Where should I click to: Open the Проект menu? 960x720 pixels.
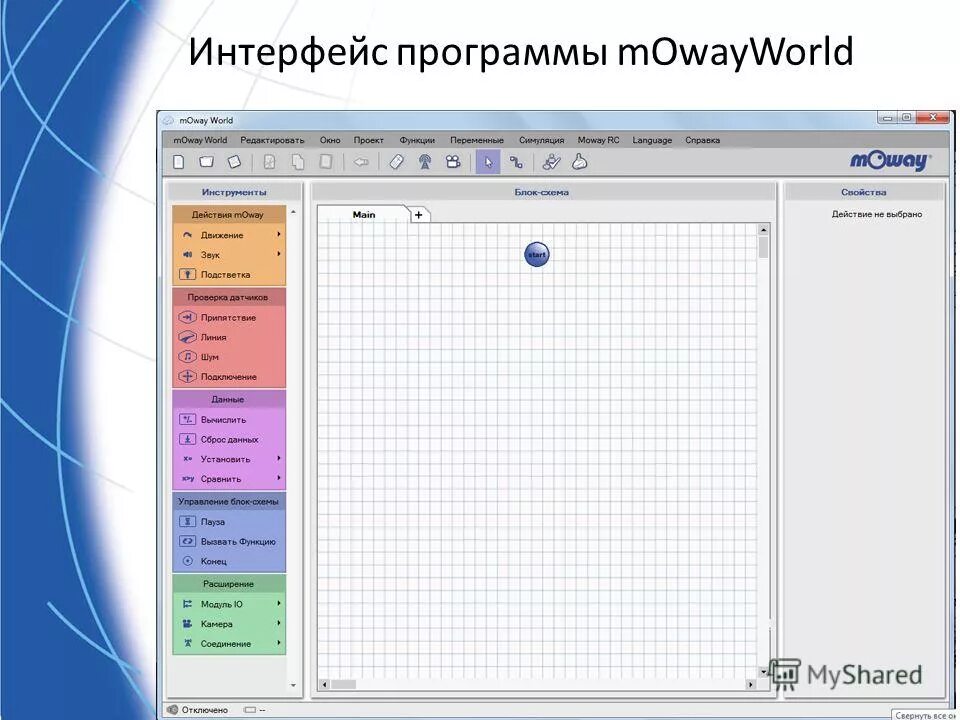369,140
